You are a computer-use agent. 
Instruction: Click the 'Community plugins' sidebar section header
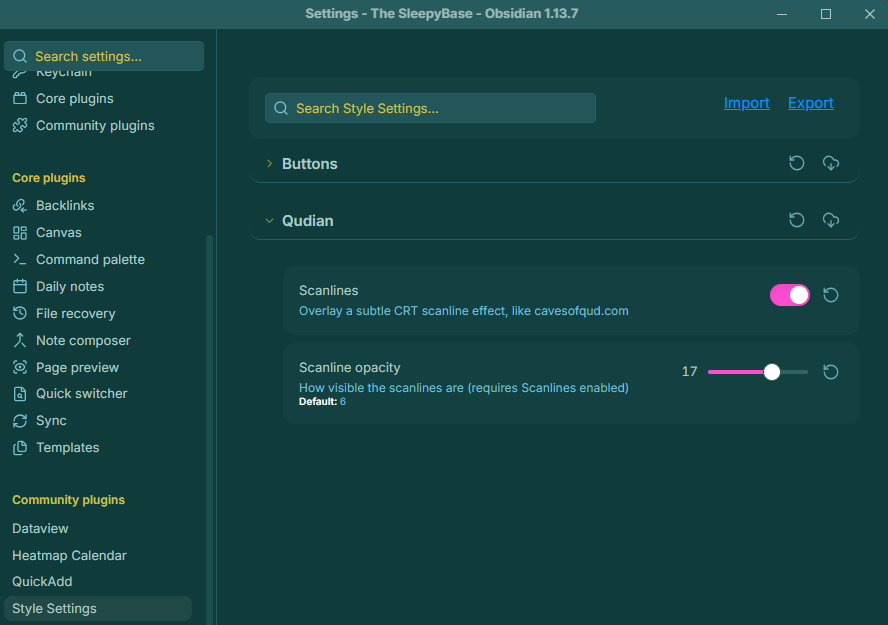click(x=69, y=500)
